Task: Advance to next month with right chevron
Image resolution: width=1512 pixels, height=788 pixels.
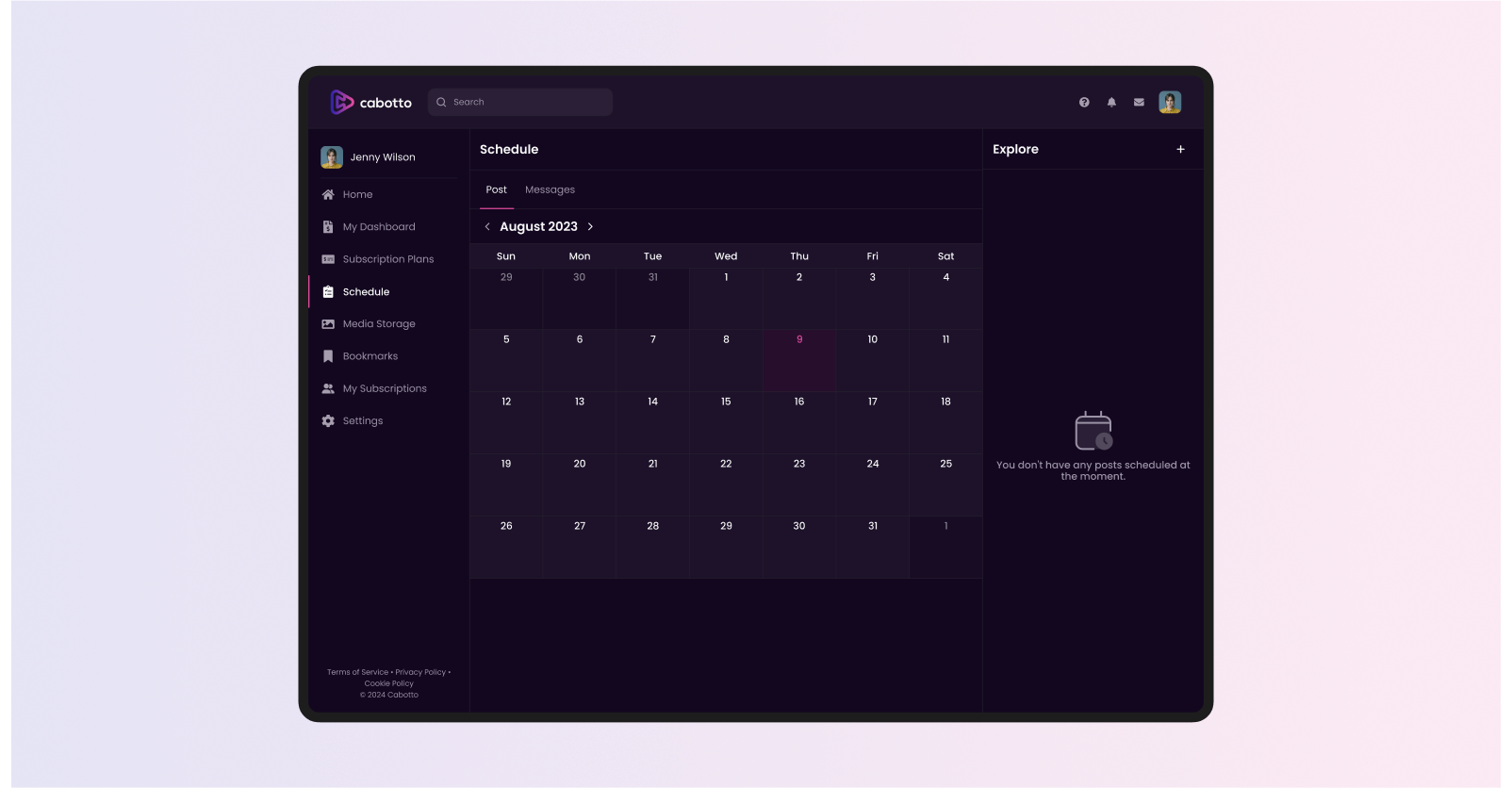Action: (x=591, y=227)
